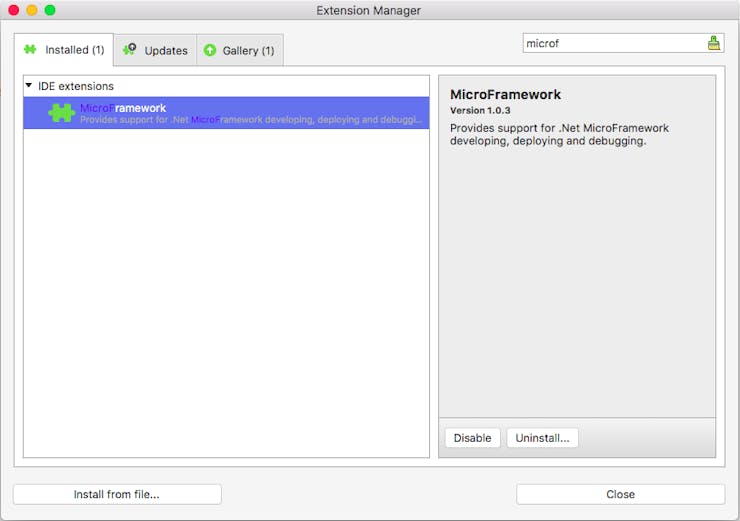Disable the MicroFramework extension

click(x=472, y=438)
